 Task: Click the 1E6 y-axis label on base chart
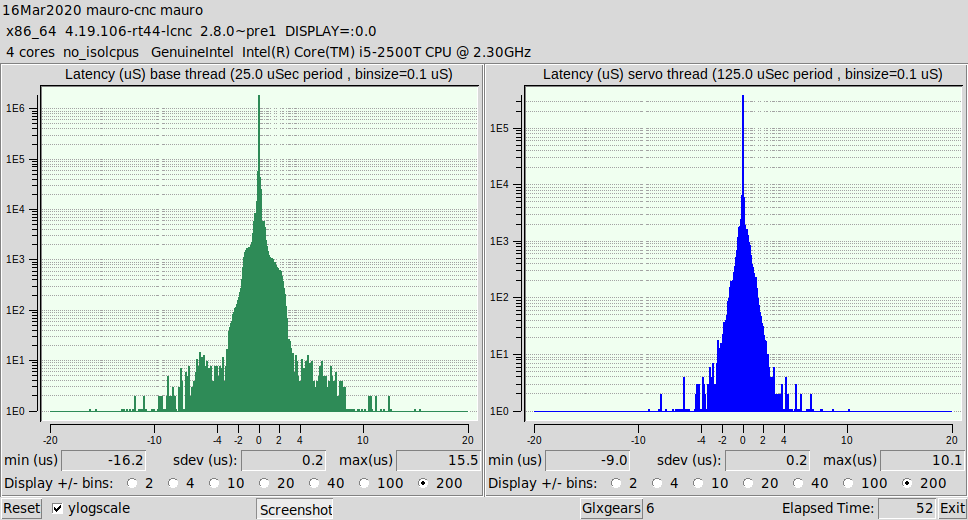pos(15,109)
